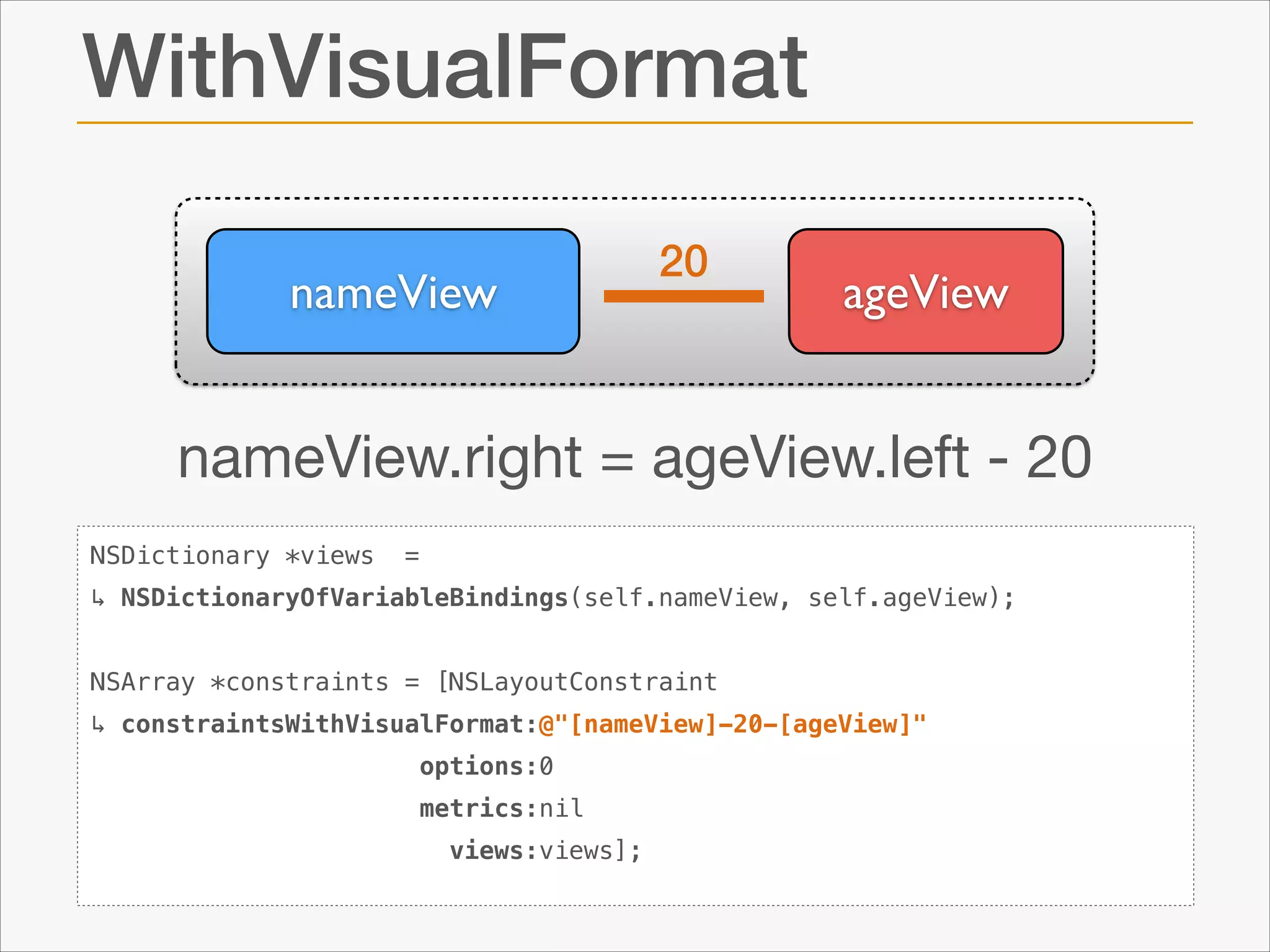This screenshot has width=1270, height=952.
Task: Select the blue nameView box
Action: [393, 291]
